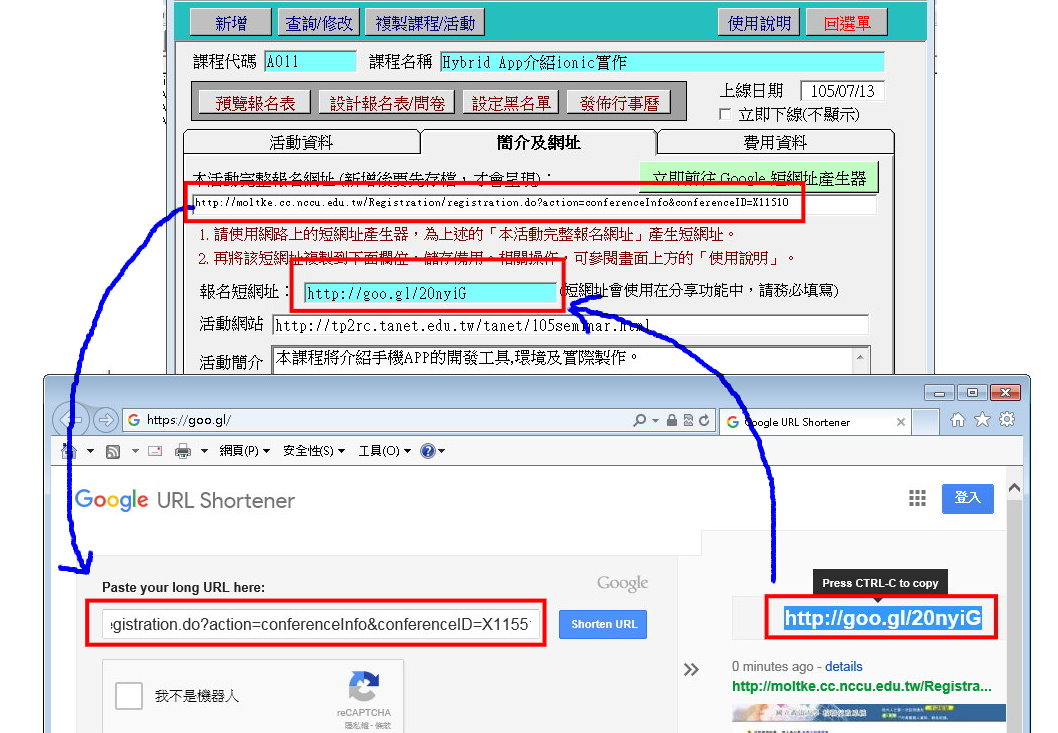The height and width of the screenshot is (733, 1058).
Task: Click browser home icon
Action: coord(957,420)
